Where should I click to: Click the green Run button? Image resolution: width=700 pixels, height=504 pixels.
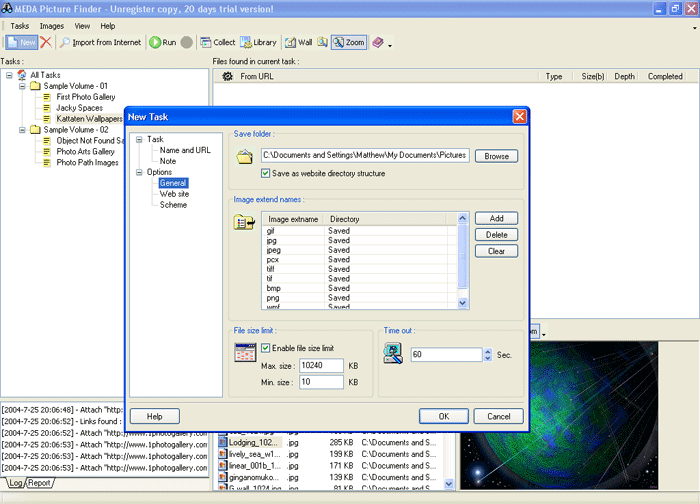163,42
